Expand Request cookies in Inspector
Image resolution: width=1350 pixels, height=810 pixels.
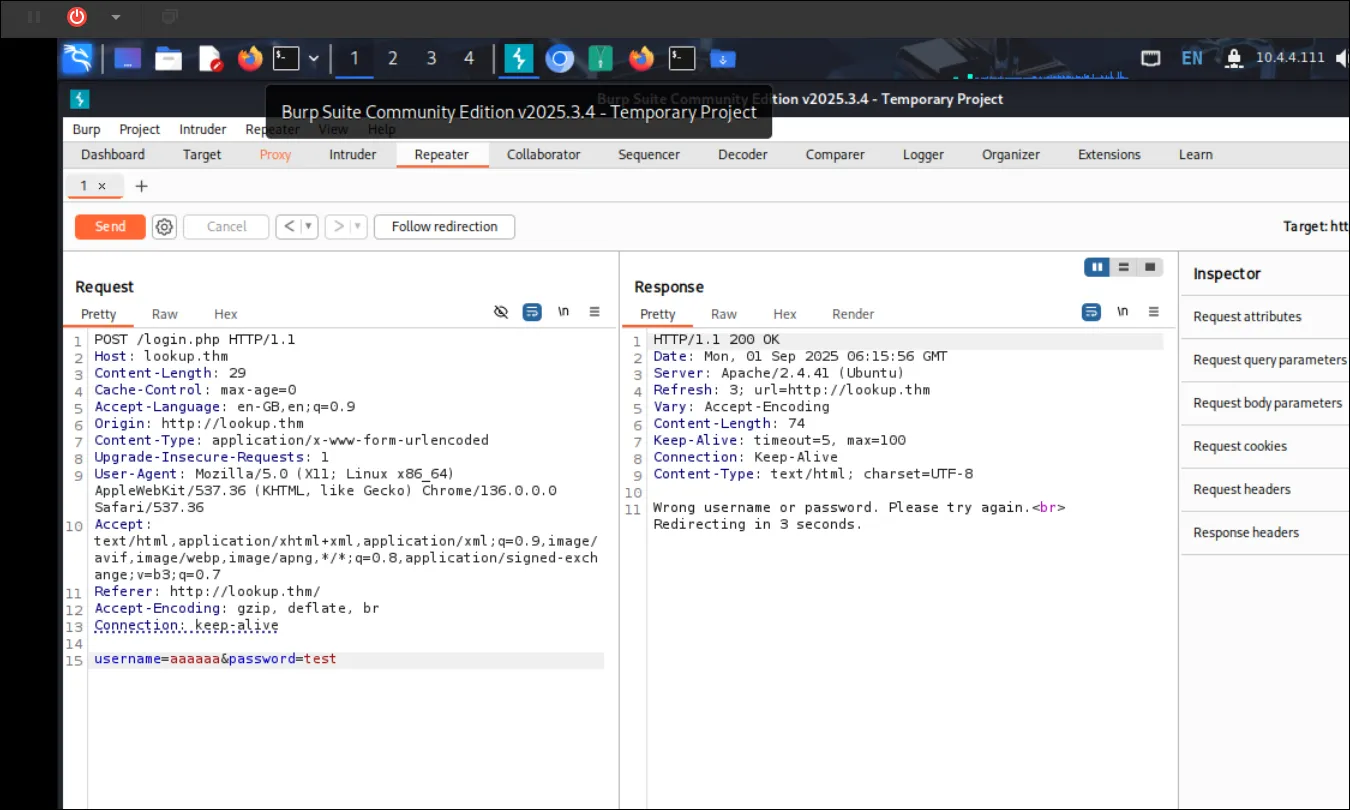(x=1265, y=446)
